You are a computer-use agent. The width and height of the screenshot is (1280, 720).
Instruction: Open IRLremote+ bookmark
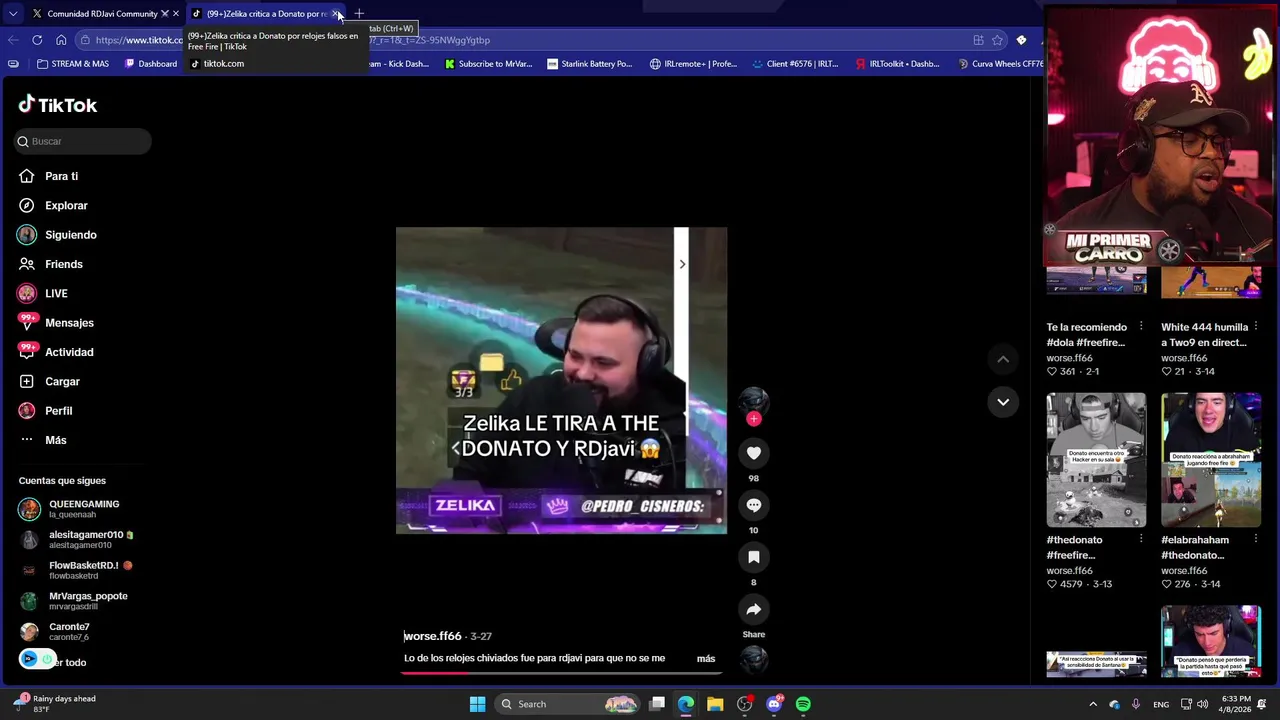[x=693, y=64]
